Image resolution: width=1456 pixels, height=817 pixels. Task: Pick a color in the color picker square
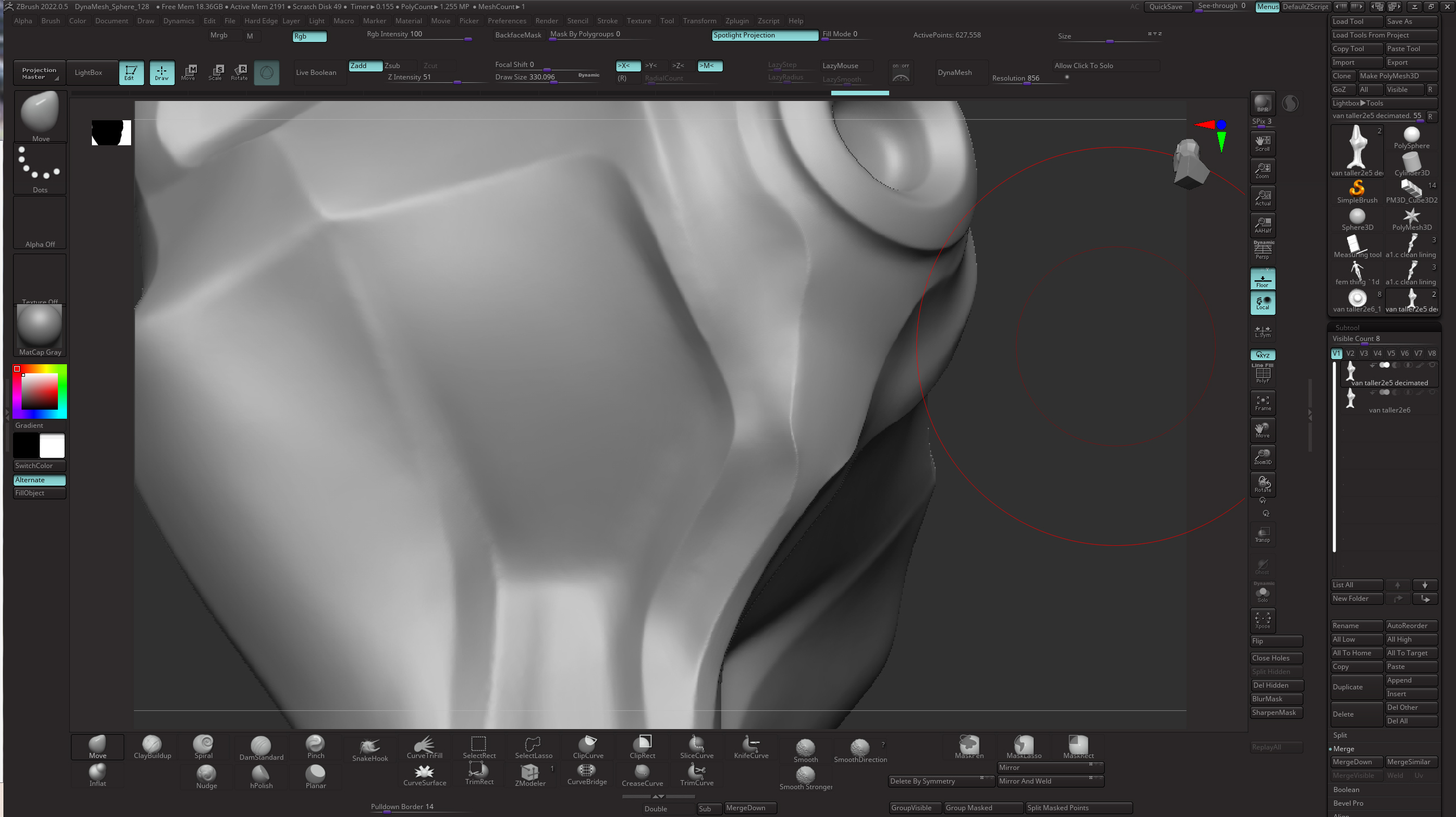[x=39, y=391]
